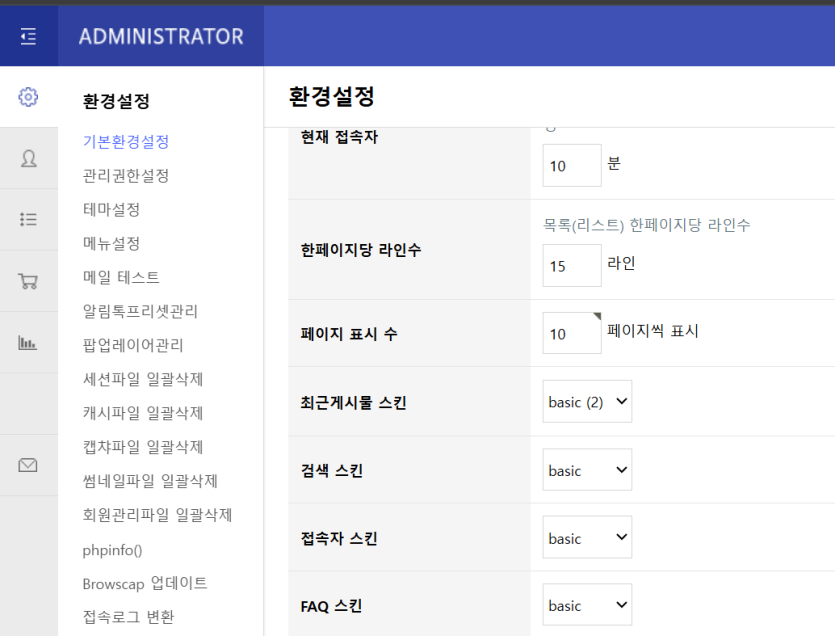Open the board list icon section
Image resolution: width=835 pixels, height=636 pixels.
[x=28, y=219]
